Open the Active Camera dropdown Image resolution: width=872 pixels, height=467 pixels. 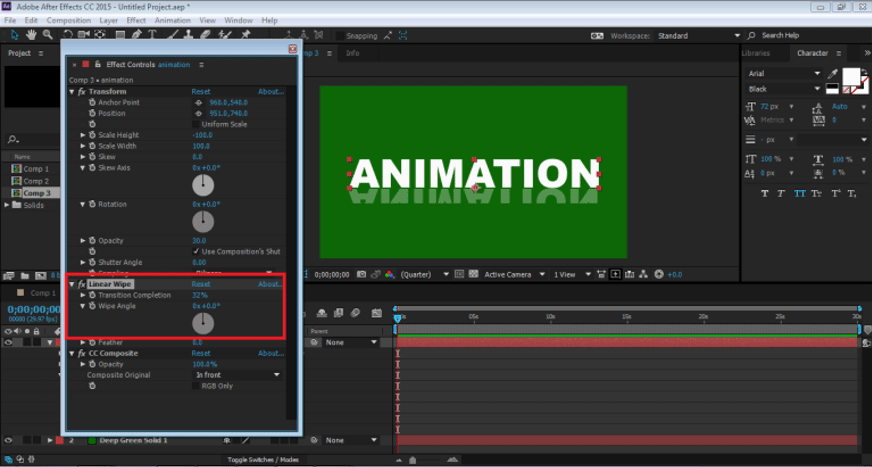click(x=515, y=274)
